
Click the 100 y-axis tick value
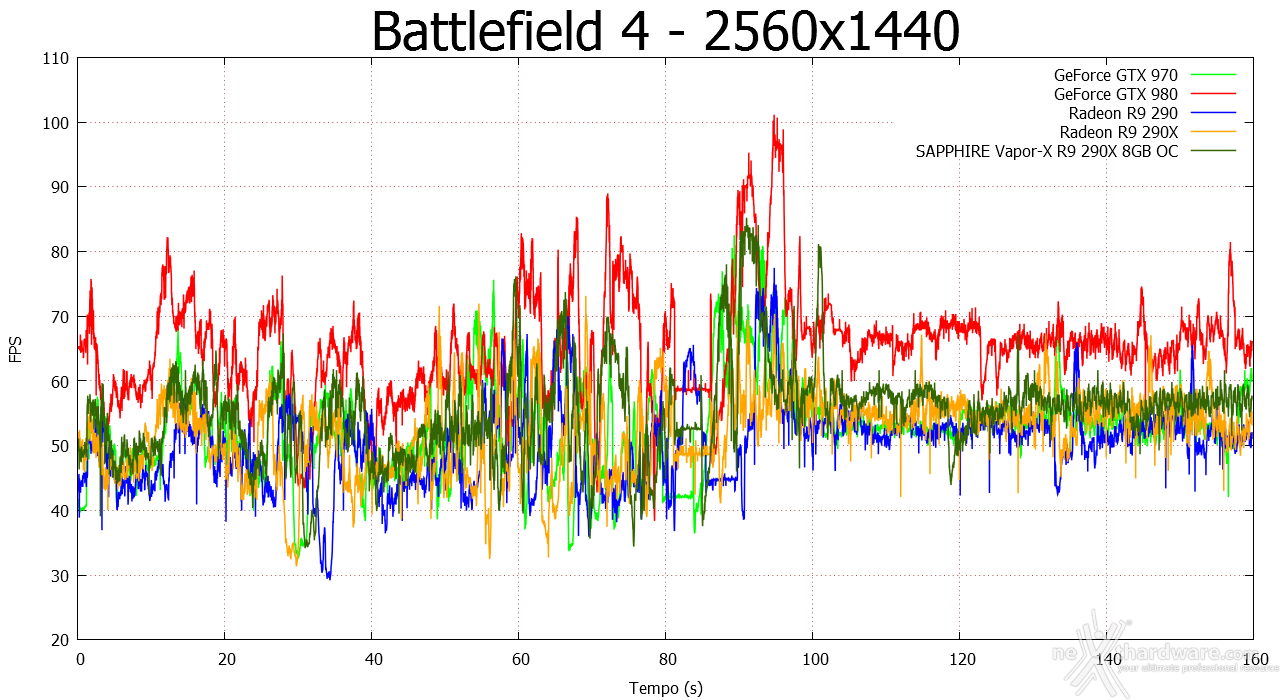(x=56, y=123)
